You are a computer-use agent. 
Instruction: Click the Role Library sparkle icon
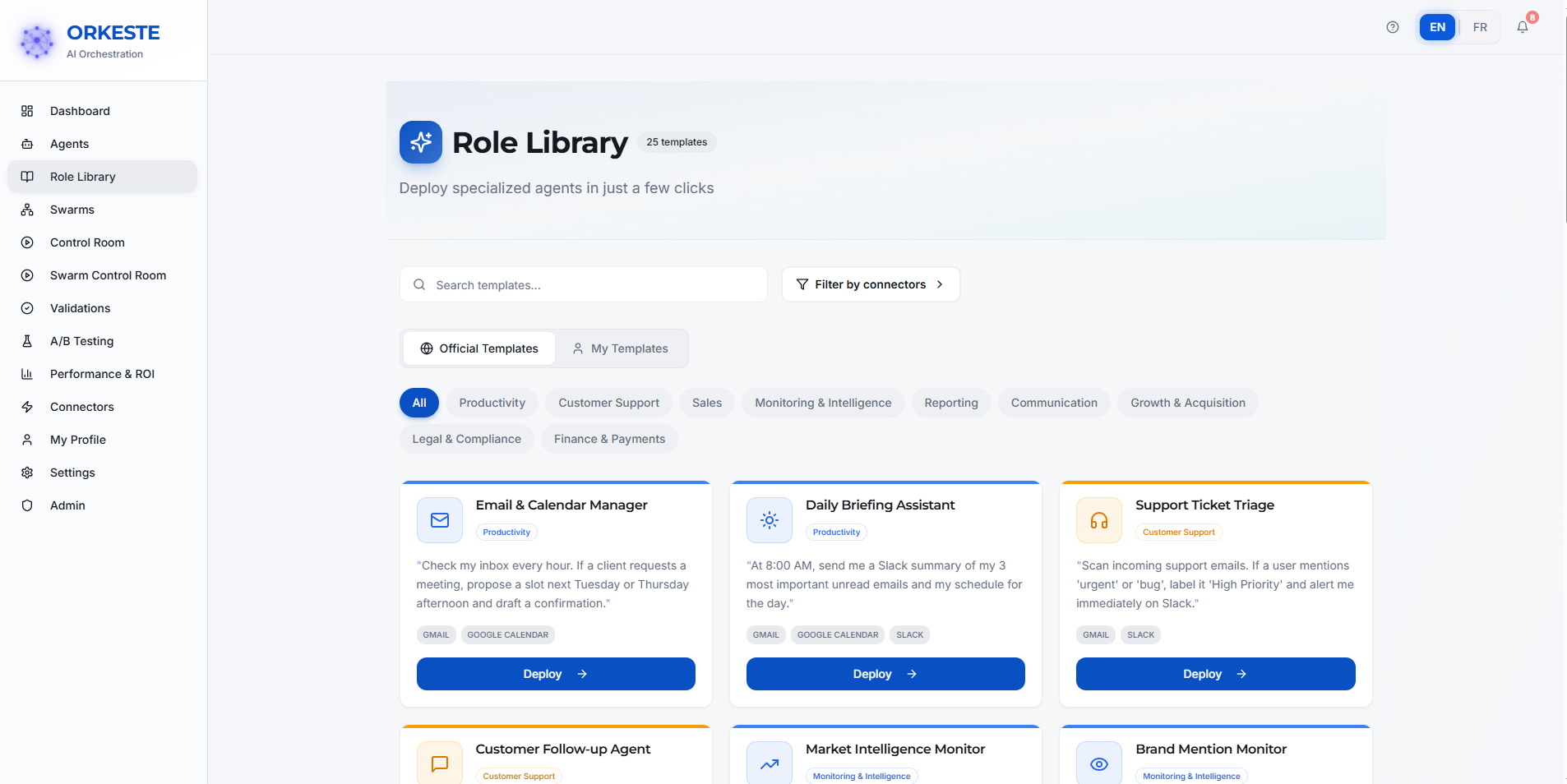[421, 142]
